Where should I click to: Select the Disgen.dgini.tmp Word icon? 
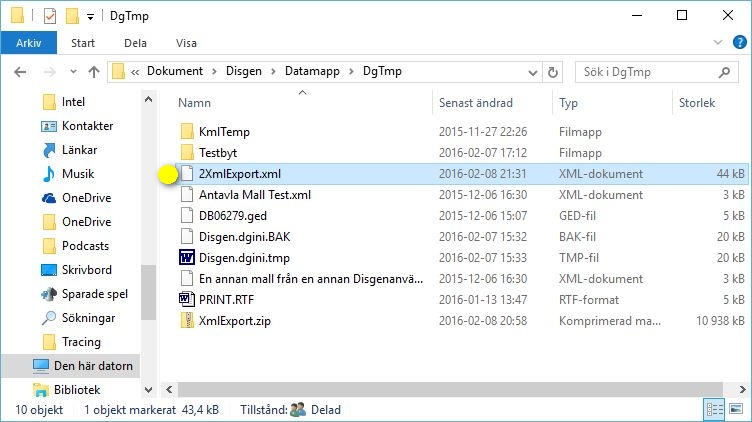point(187,258)
